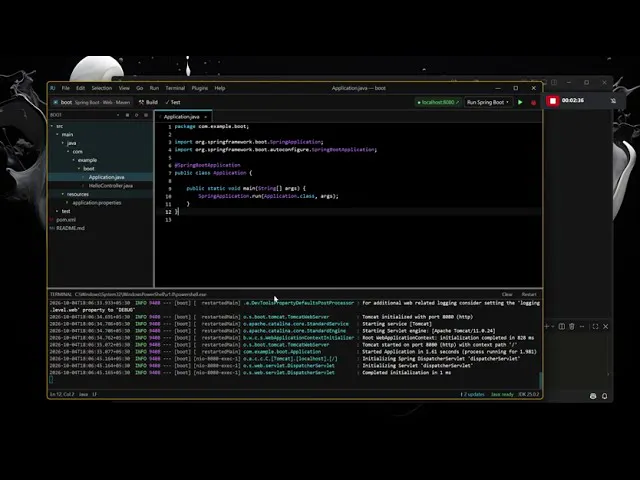The width and height of the screenshot is (640, 480).
Task: Click the refresh icon in explorer header
Action: point(137,115)
